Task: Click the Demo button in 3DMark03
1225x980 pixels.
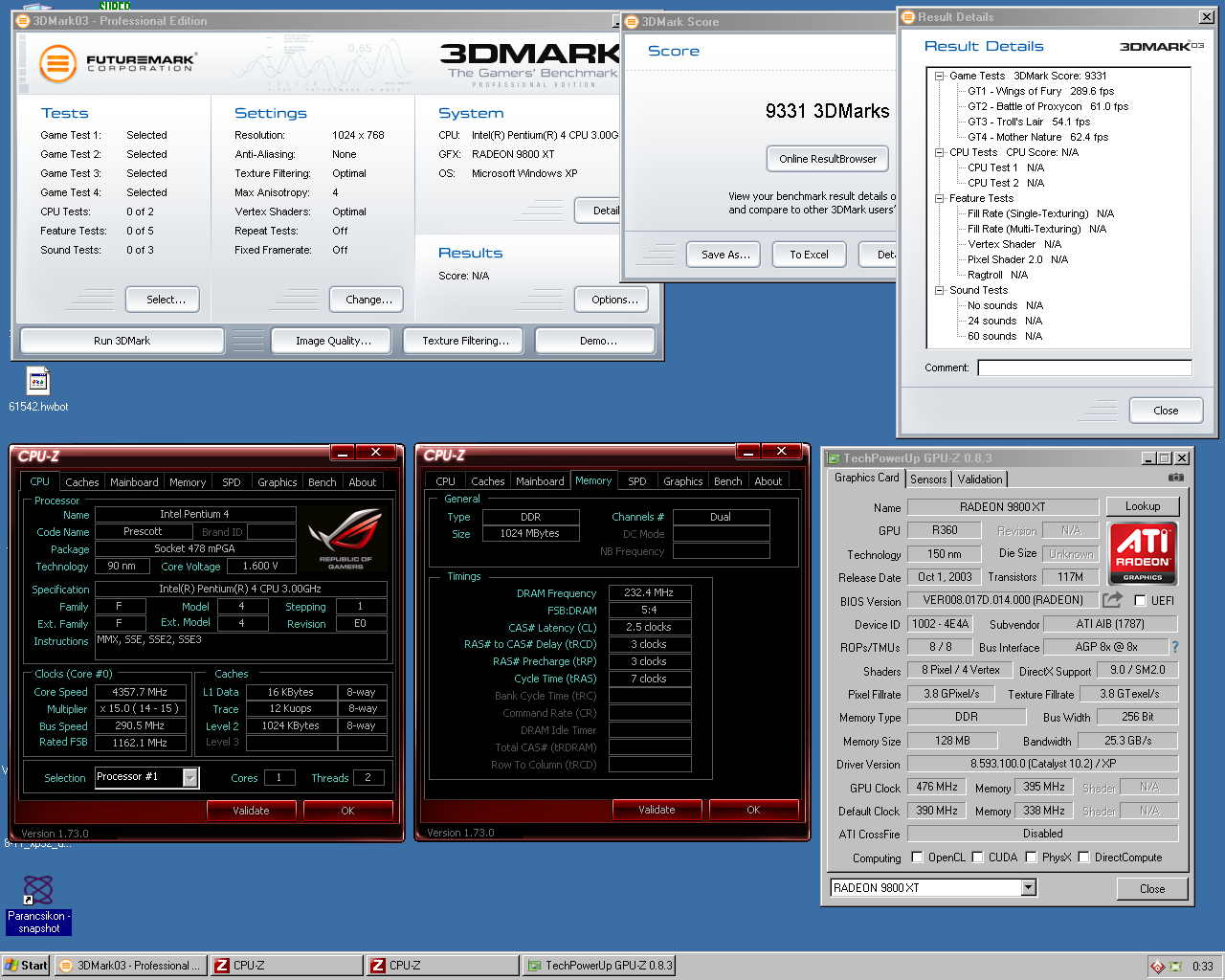Action: 595,341
